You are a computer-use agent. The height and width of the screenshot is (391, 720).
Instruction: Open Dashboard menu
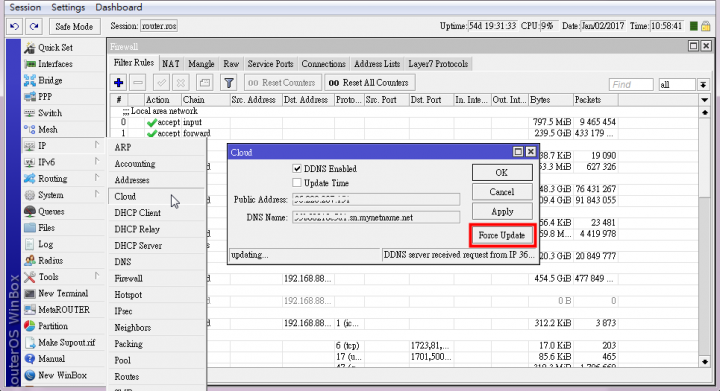click(x=118, y=7)
